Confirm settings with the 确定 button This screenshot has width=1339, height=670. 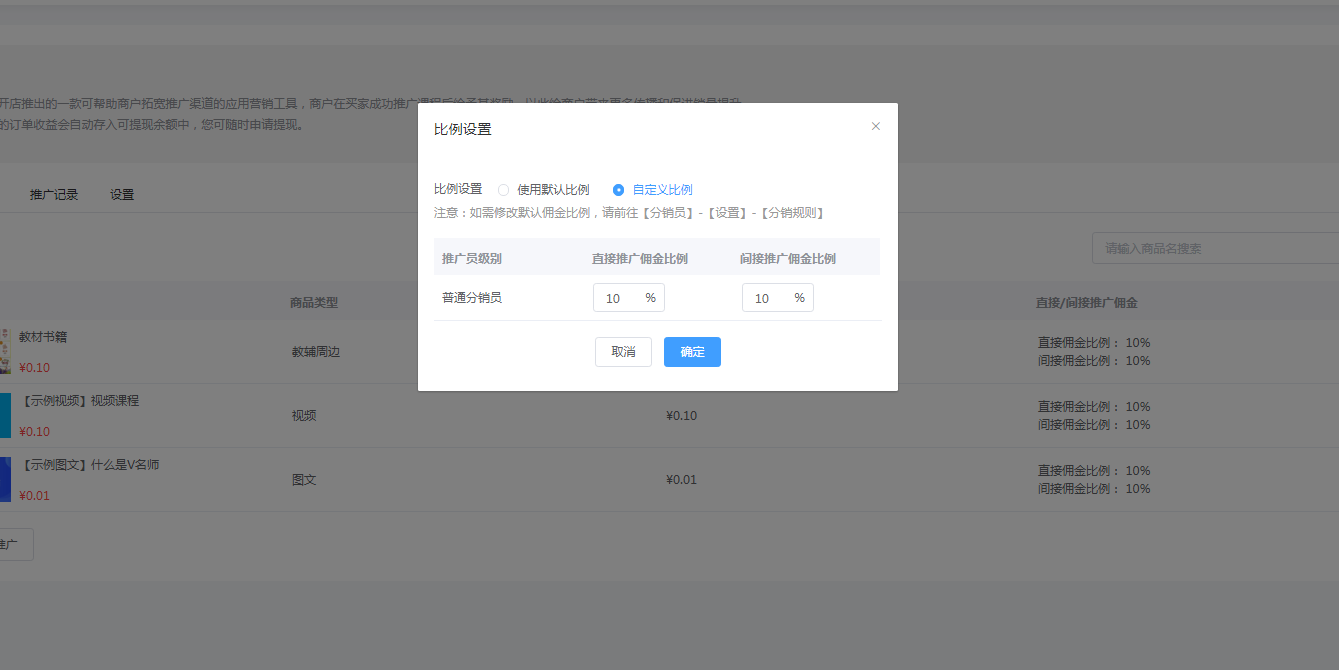point(692,351)
